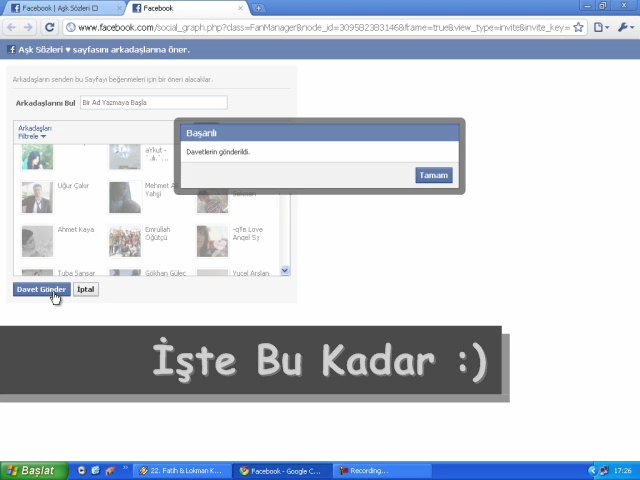This screenshot has height=480, width=640.
Task: Select friend Ahmet Kaya's thumbnail
Action: [37, 241]
